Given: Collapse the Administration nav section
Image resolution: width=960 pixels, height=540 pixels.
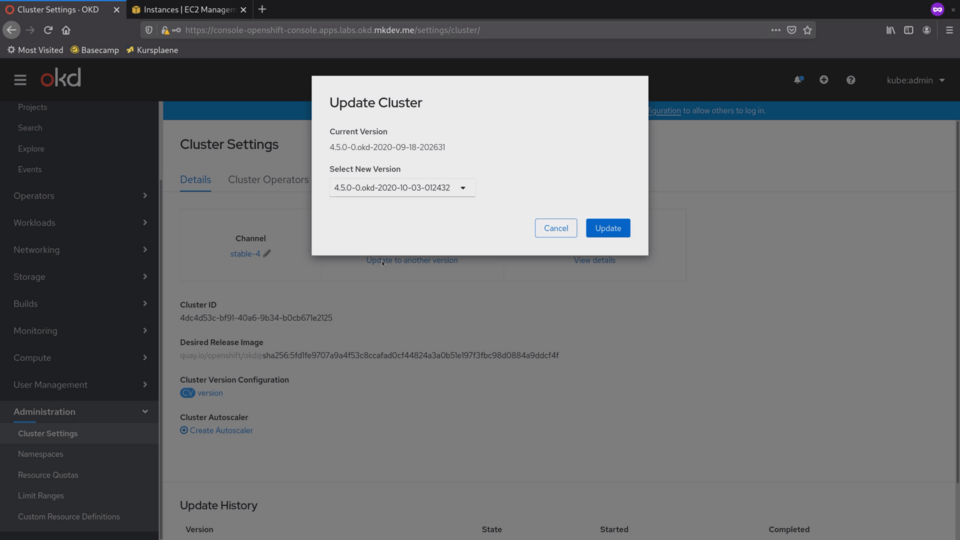Looking at the screenshot, I should point(80,411).
